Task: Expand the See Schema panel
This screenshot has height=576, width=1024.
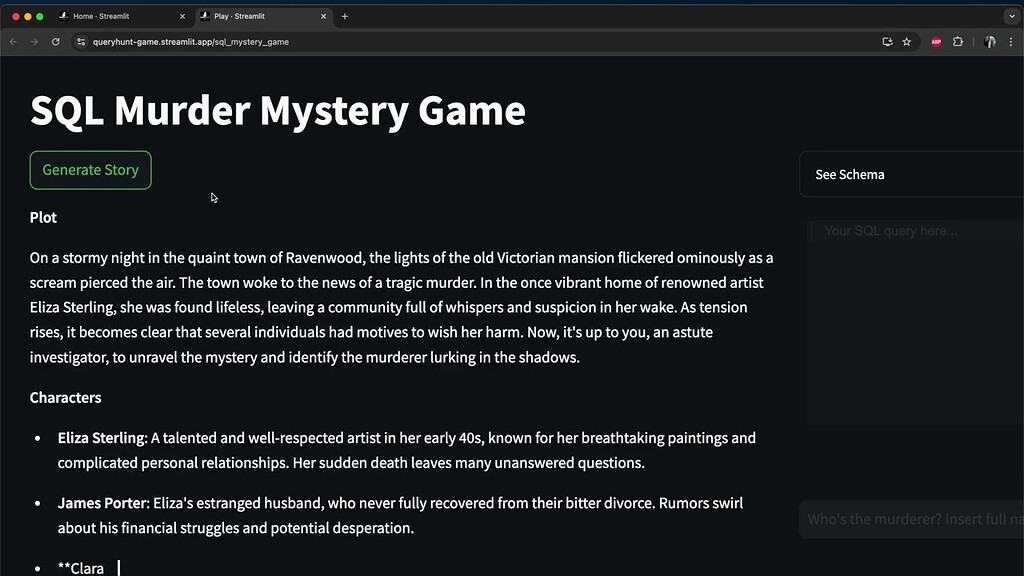Action: [x=849, y=174]
